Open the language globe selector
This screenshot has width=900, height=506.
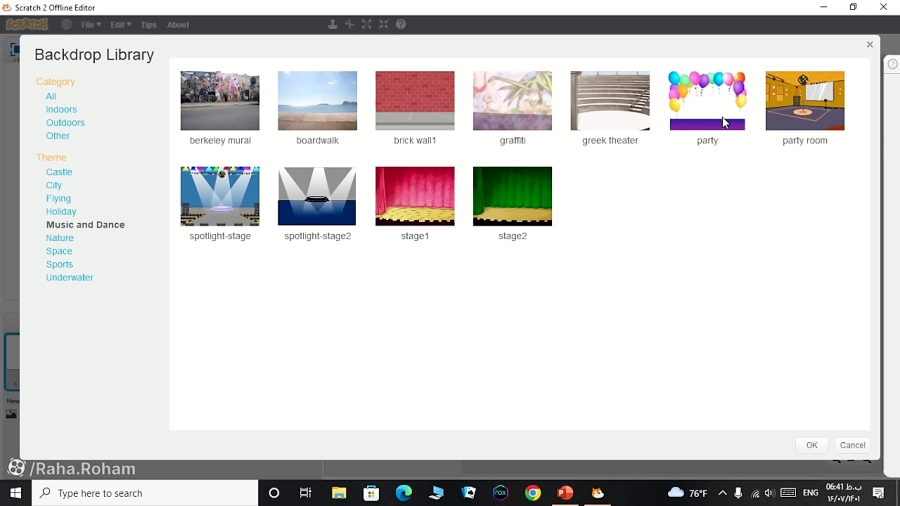coord(67,24)
